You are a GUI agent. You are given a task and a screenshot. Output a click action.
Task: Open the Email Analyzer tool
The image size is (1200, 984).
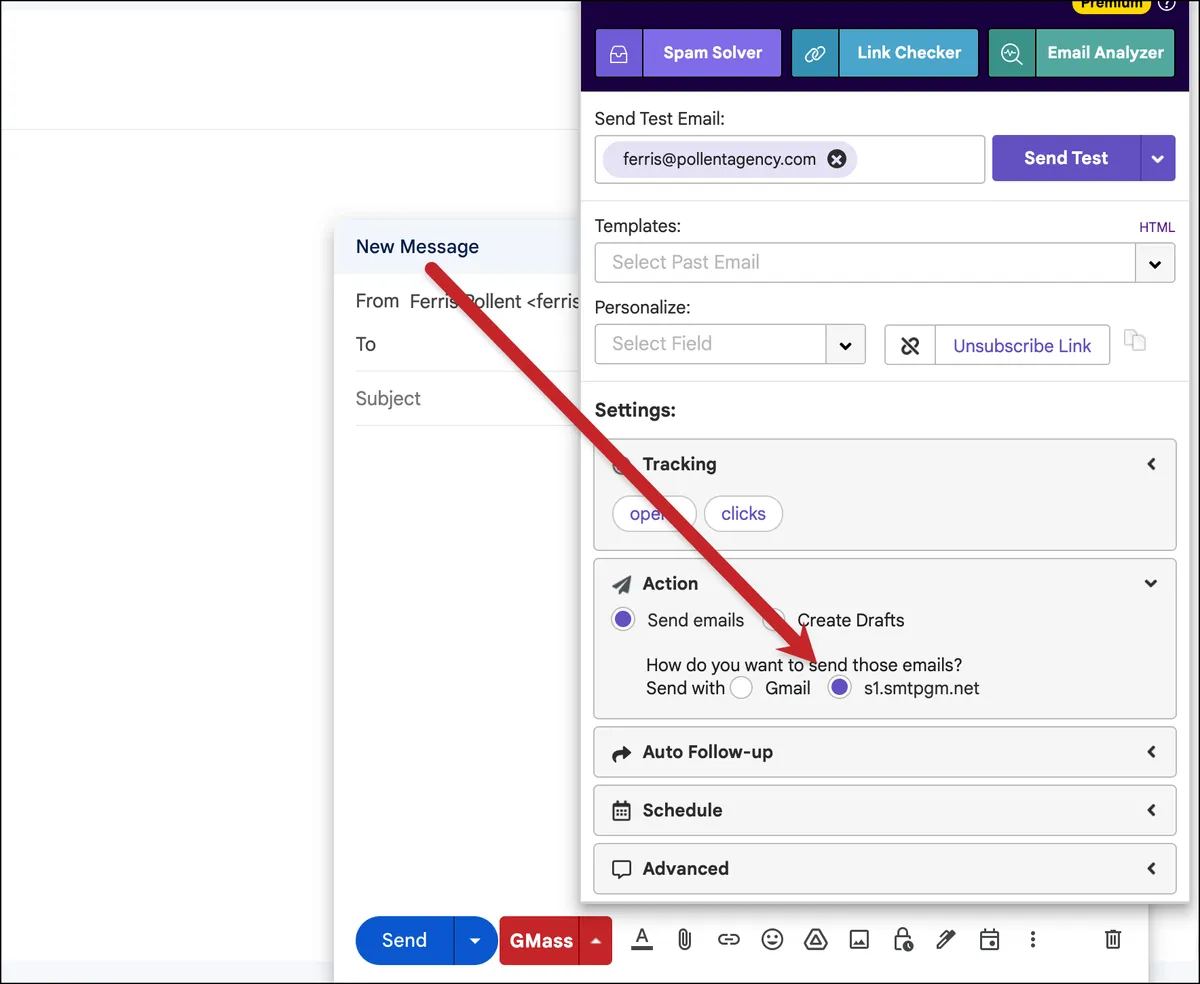pos(1105,53)
